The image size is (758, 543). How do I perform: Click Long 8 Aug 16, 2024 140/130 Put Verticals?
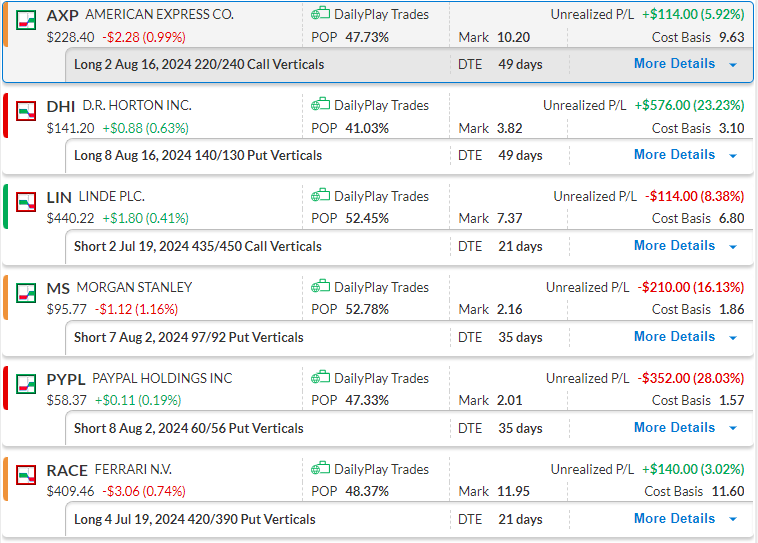click(198, 155)
